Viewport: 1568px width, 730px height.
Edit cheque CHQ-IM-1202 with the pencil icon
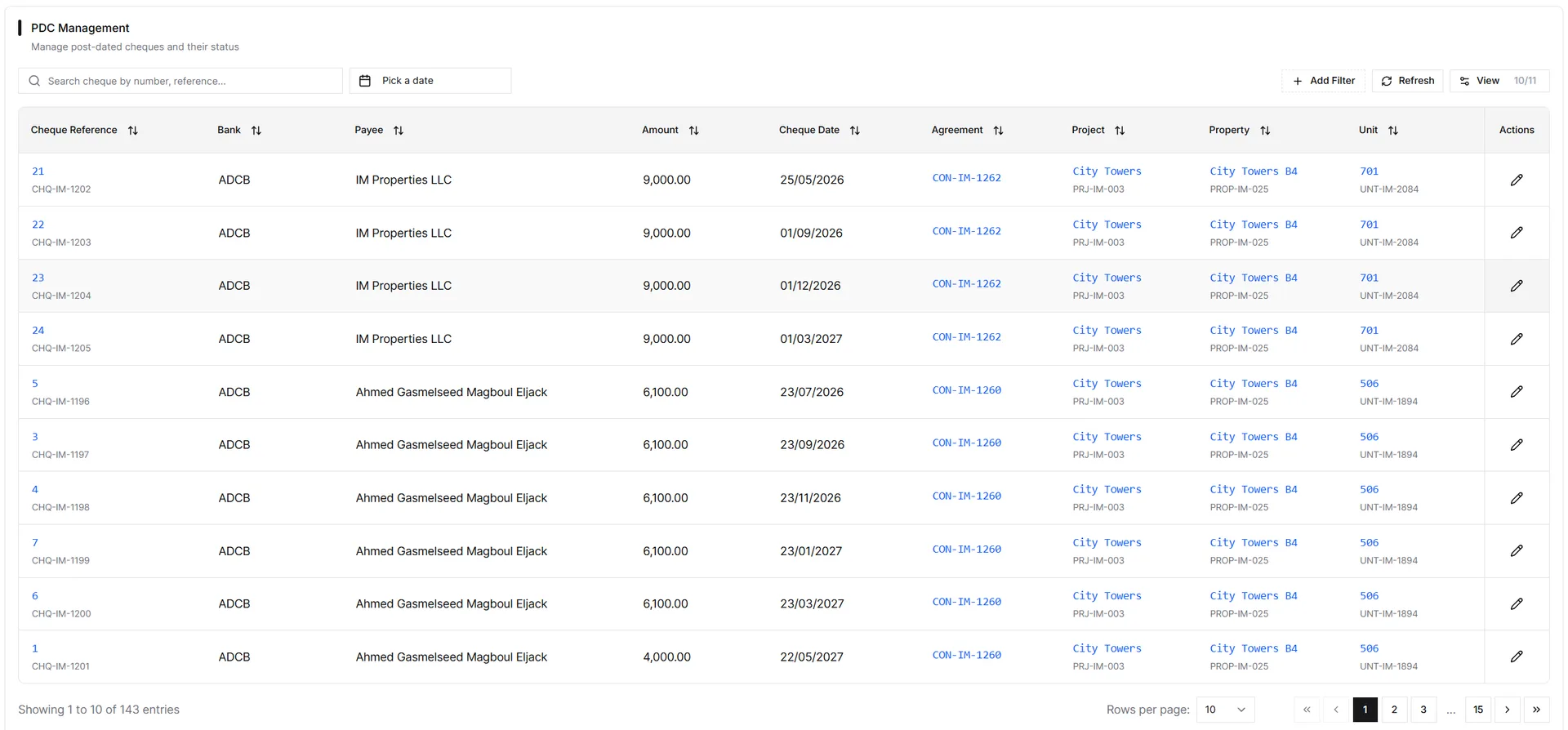pos(1517,180)
